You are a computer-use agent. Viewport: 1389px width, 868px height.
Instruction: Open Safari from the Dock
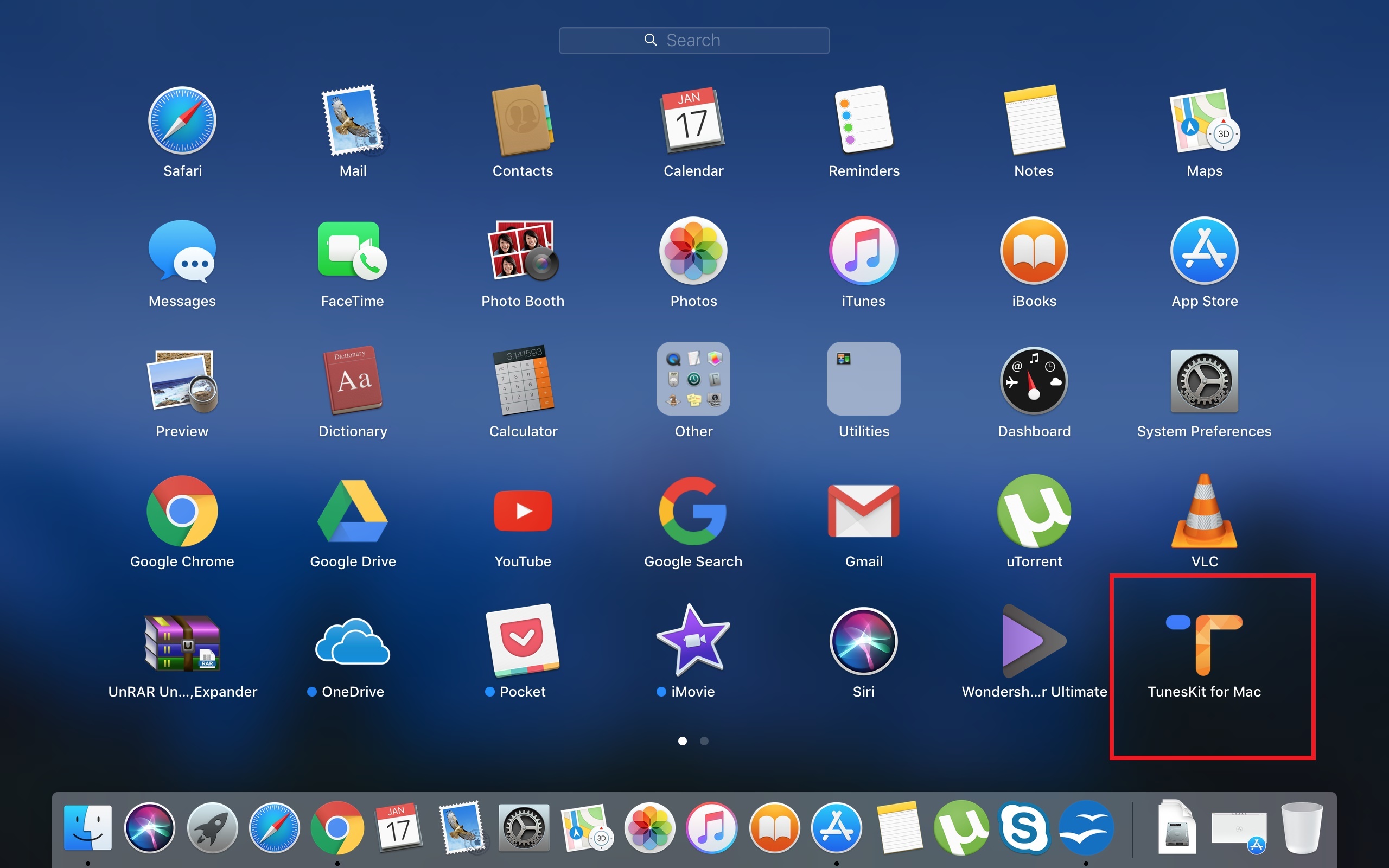point(275,828)
